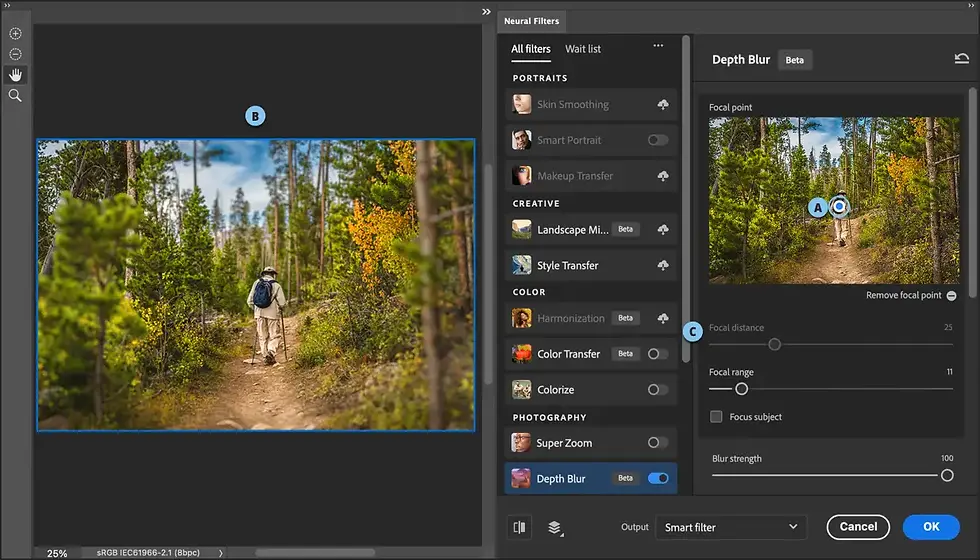The image size is (980, 560).
Task: Enable the Colorize filter toggle
Action: click(658, 389)
